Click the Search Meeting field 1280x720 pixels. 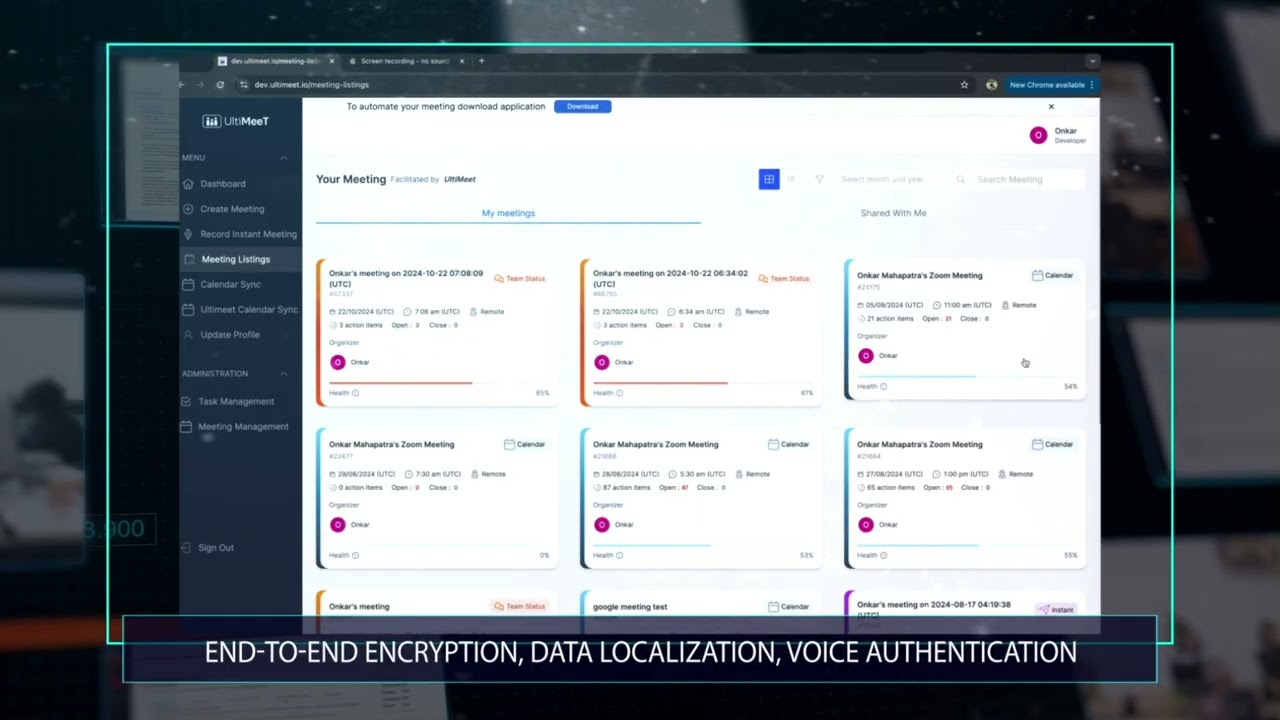1020,180
